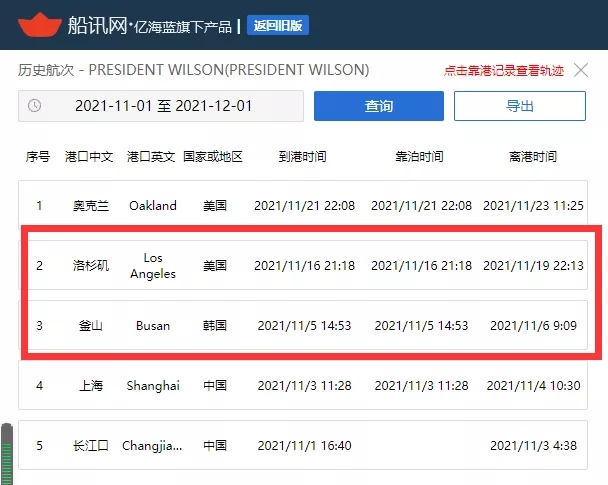Click the 到港时间 column header
The image size is (608, 485).
302,157
